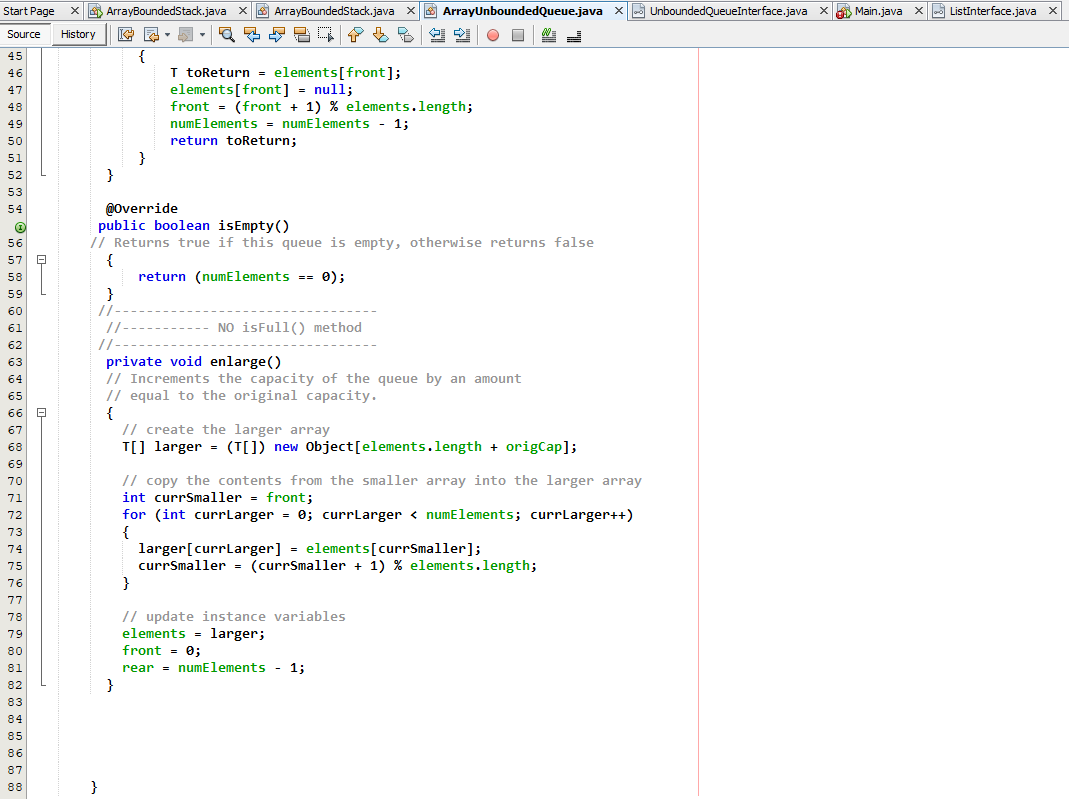Click 'elements[front] = null;' line

click(262, 89)
